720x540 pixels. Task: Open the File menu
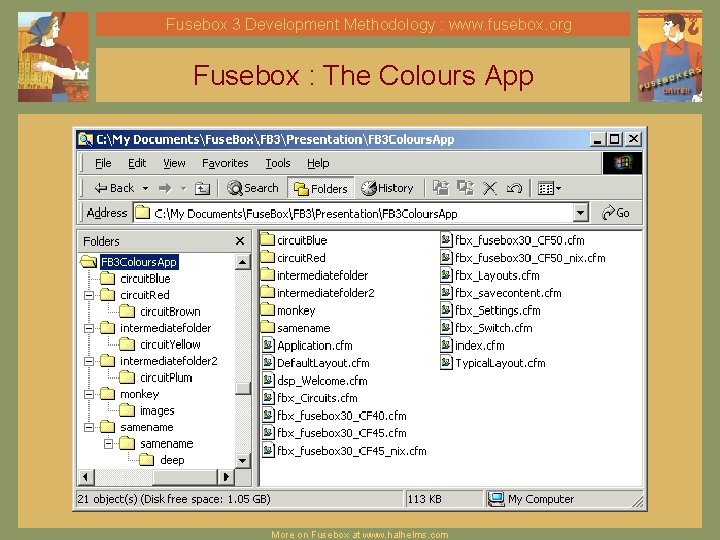click(x=103, y=163)
